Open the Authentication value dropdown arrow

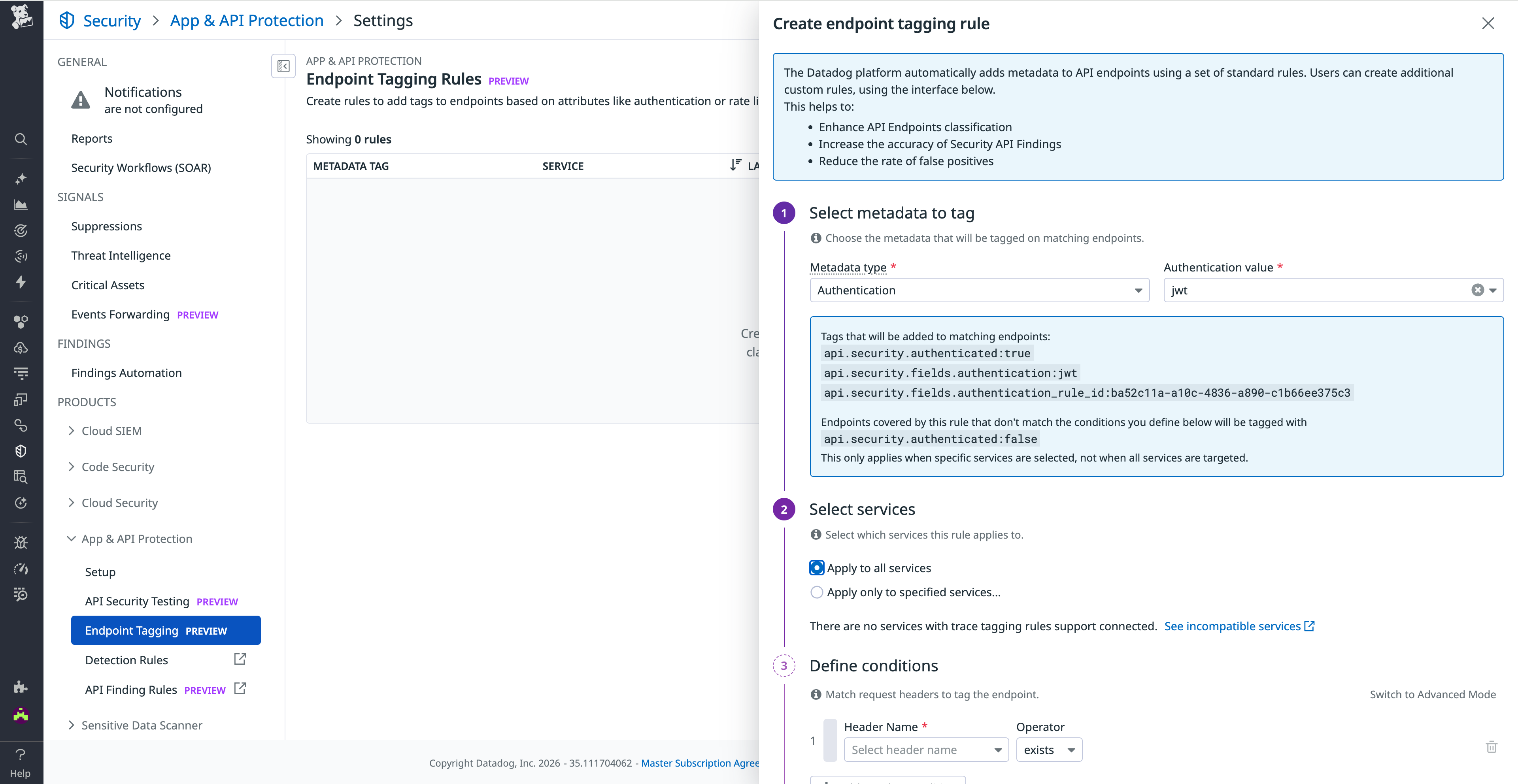[1493, 290]
